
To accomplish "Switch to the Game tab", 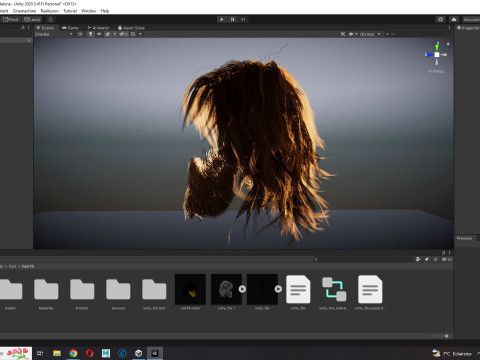I will tap(70, 28).
